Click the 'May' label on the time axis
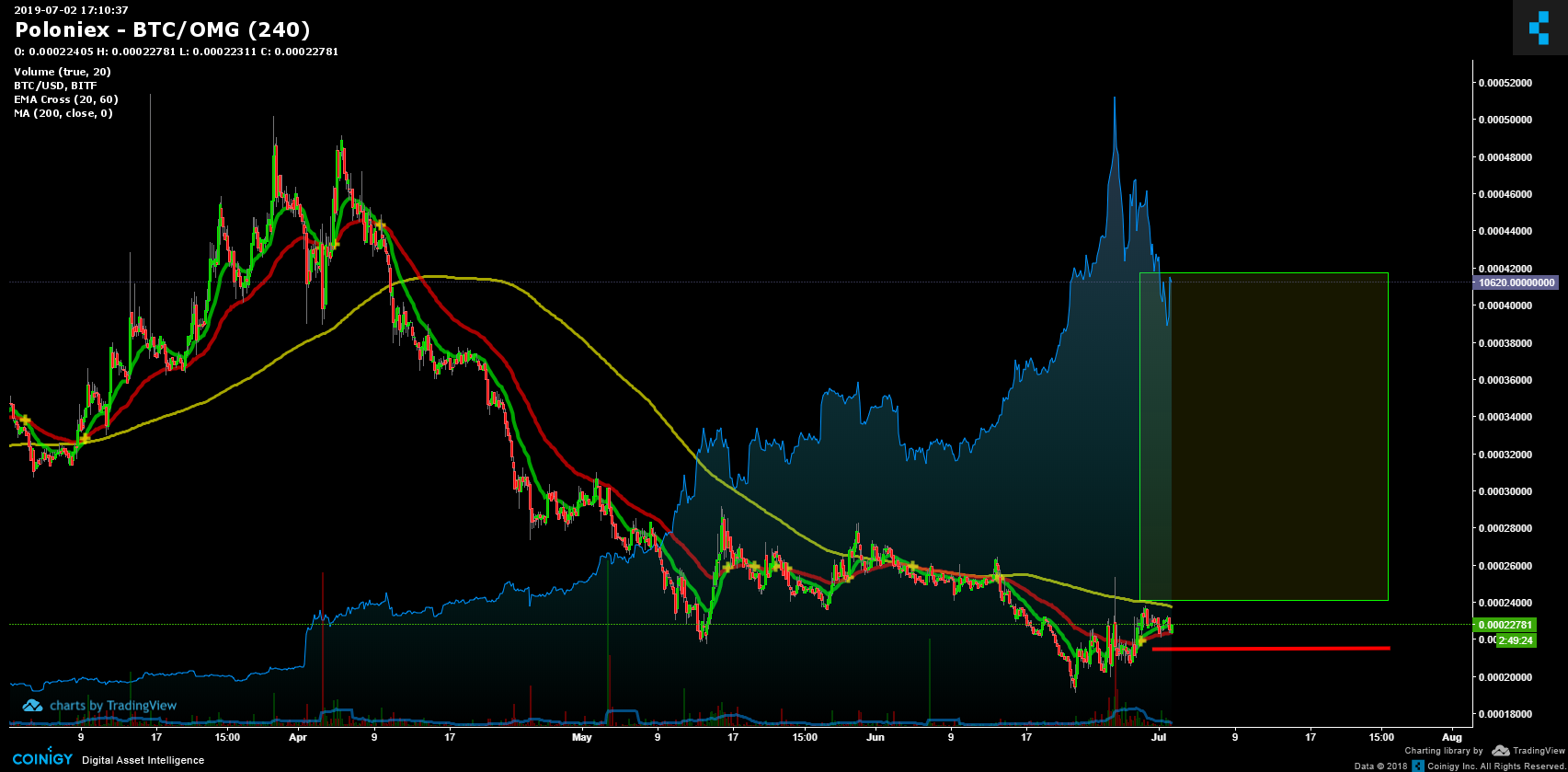Viewport: 1568px width, 772px height. [x=582, y=737]
